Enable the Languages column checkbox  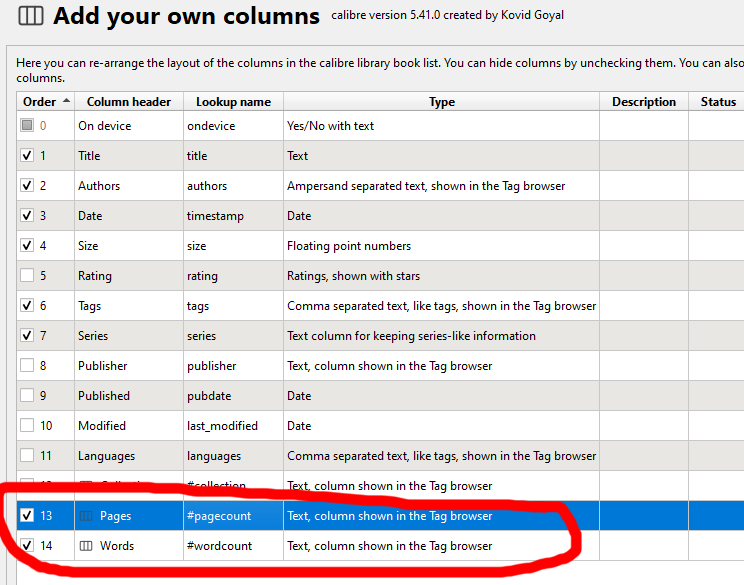tap(27, 455)
